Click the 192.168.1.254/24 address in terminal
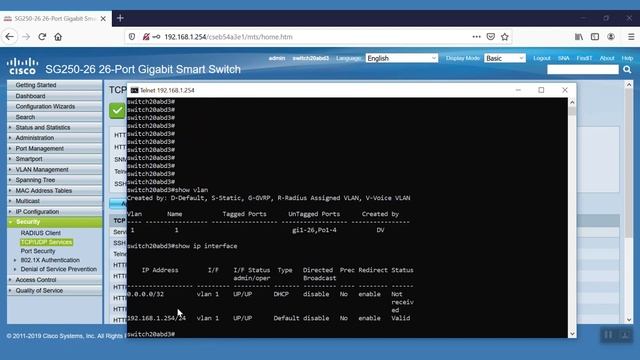This screenshot has width=640, height=360. pyautogui.click(x=156, y=318)
